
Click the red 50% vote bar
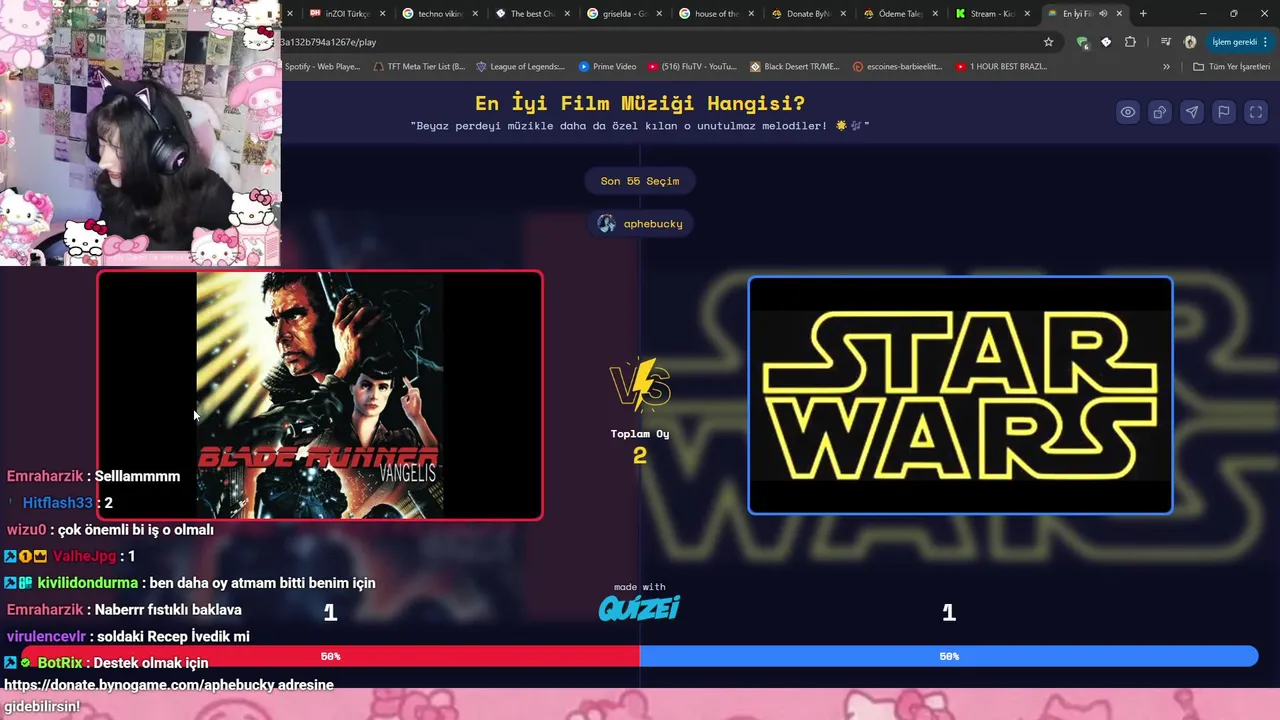click(x=330, y=656)
